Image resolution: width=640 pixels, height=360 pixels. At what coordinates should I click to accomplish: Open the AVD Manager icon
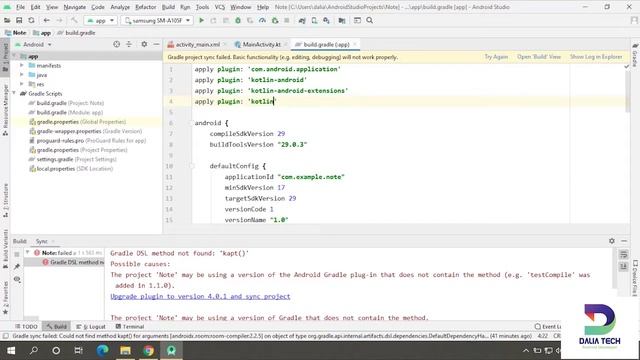pyautogui.click(x=314, y=20)
